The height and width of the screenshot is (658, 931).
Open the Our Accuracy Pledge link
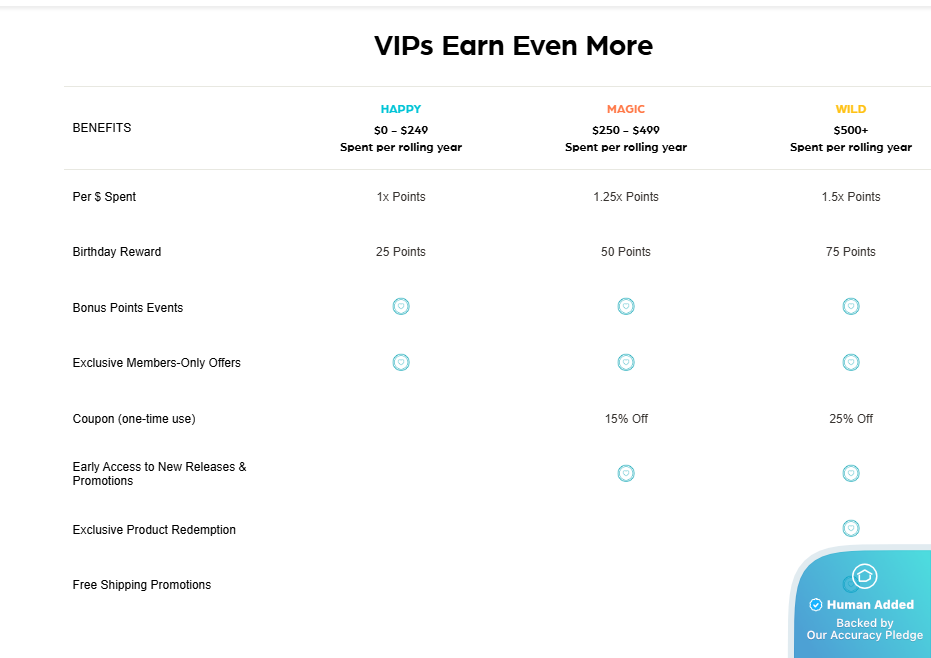point(865,635)
